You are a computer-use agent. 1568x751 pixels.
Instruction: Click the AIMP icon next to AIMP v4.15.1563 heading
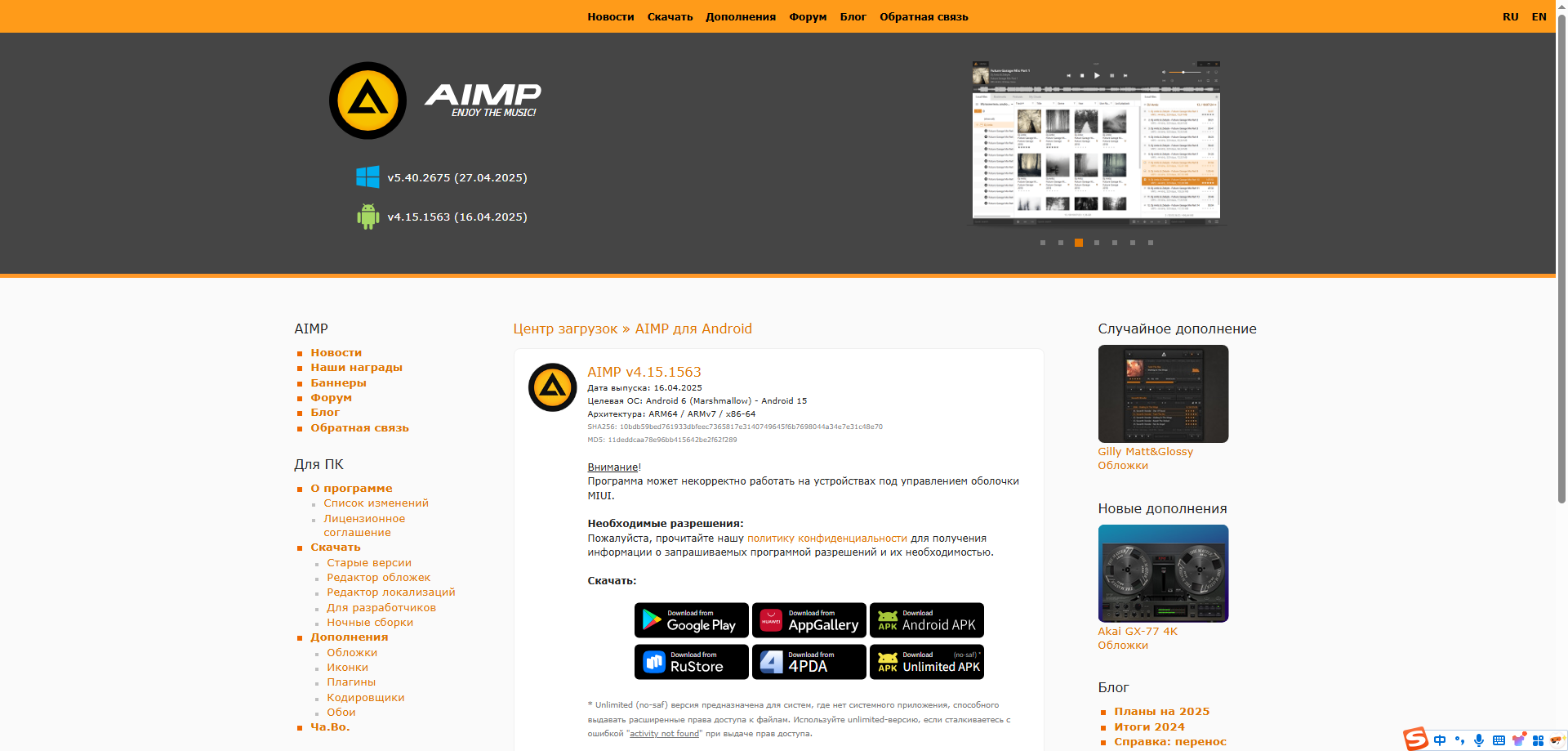tap(552, 387)
